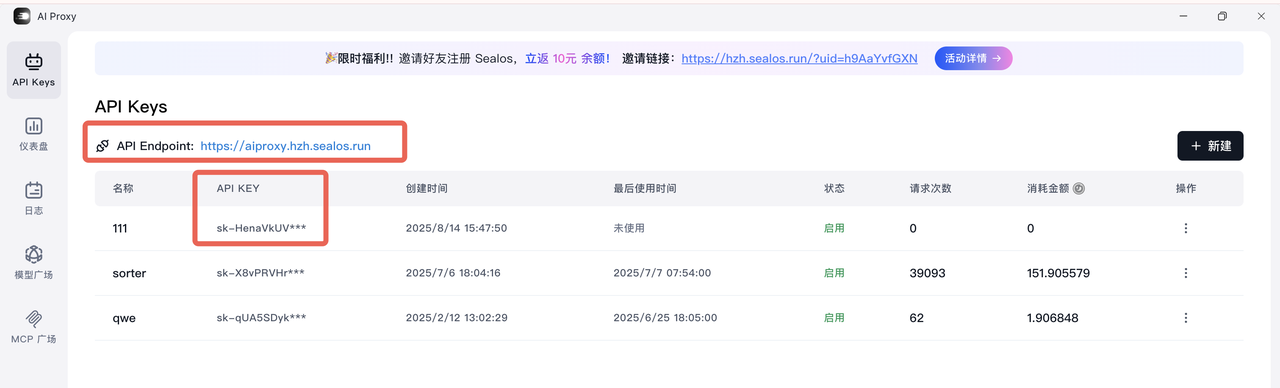Click the 最后使用时间 column header

[x=645, y=188]
